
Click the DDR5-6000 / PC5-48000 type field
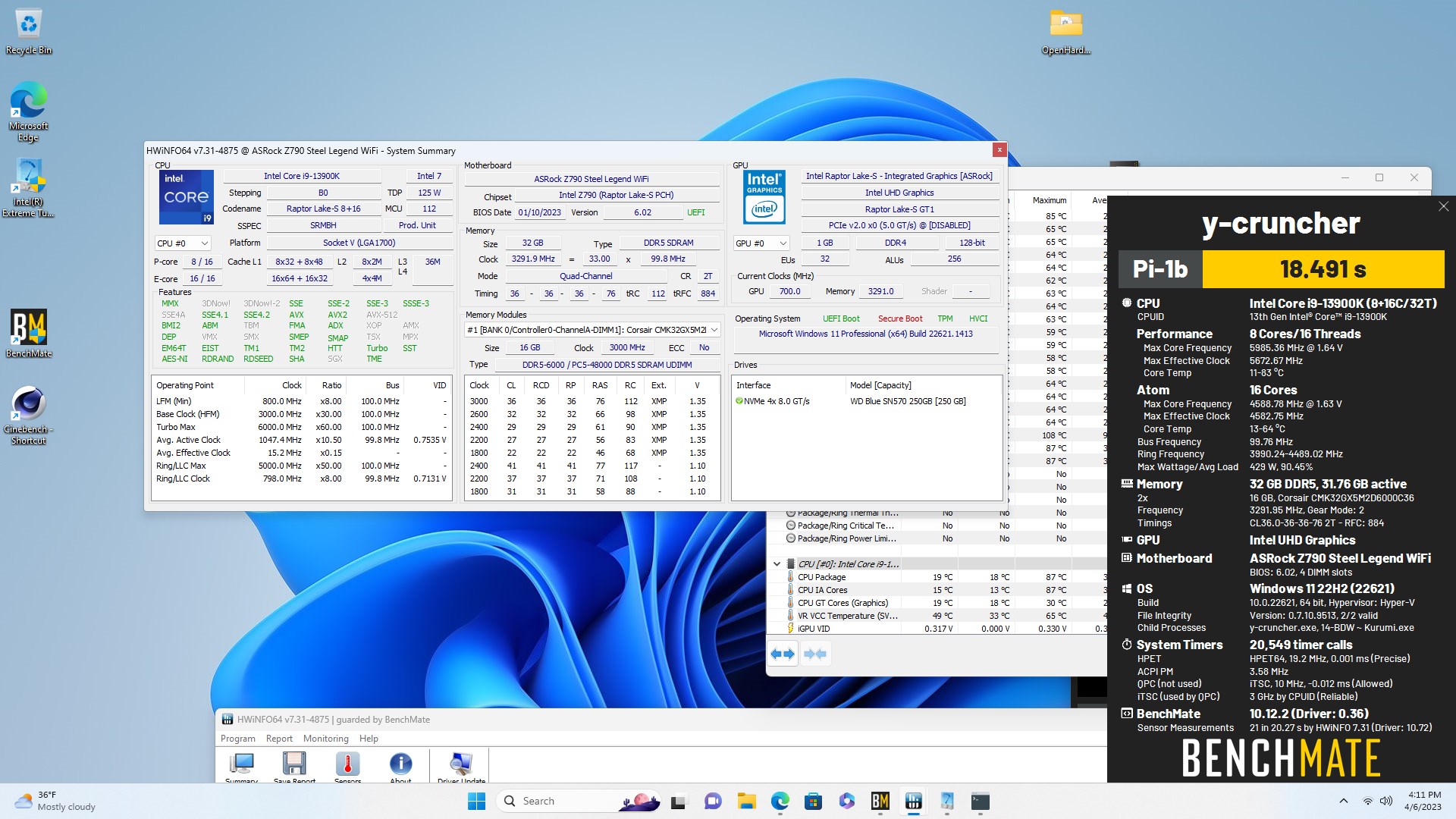607,365
